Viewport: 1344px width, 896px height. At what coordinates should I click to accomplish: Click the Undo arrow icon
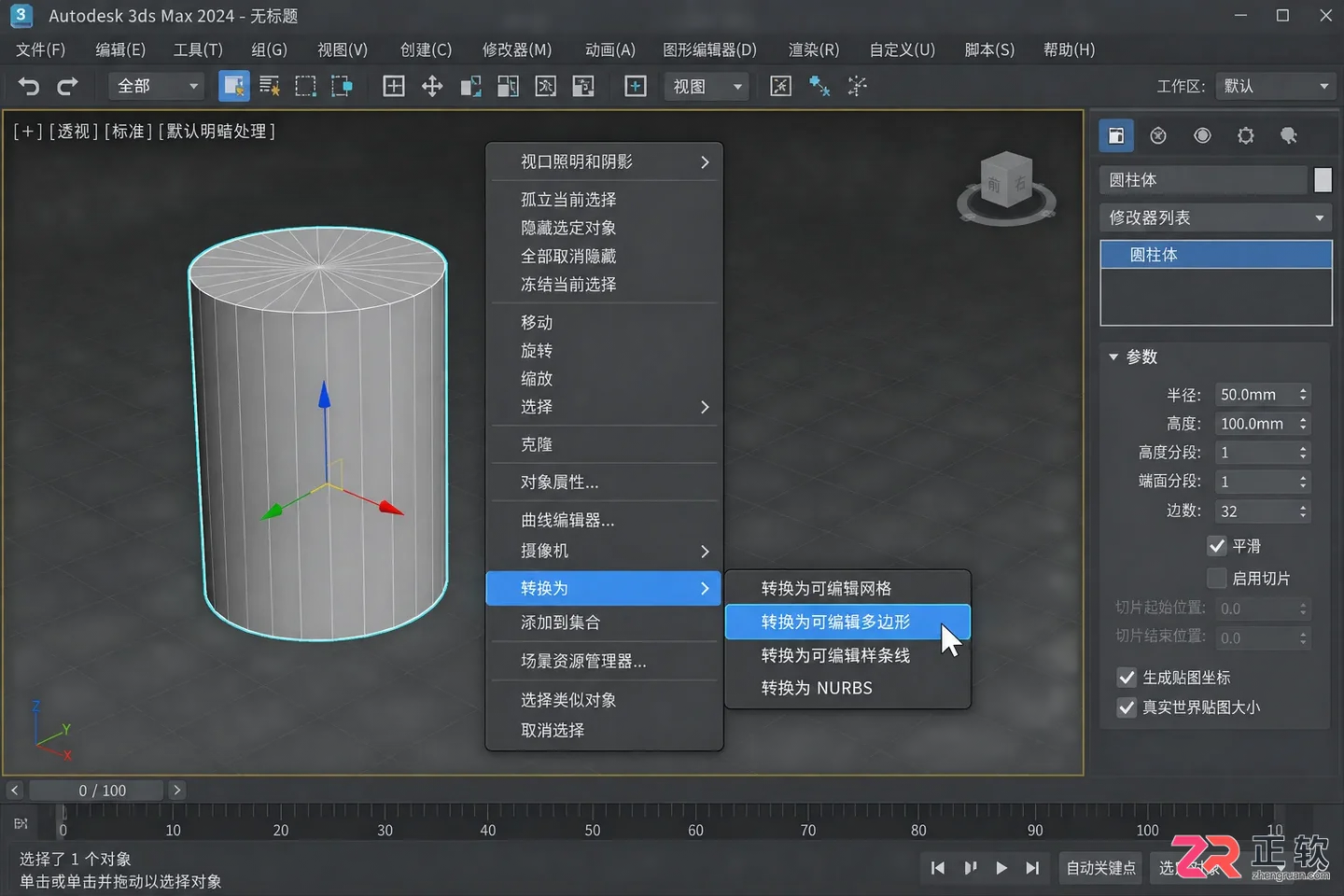tap(29, 87)
